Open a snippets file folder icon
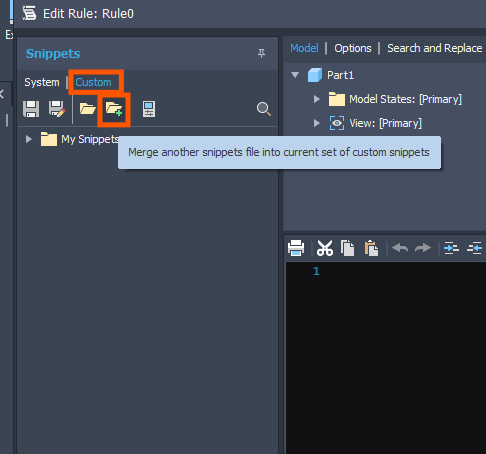The height and width of the screenshot is (454, 486). (x=88, y=109)
